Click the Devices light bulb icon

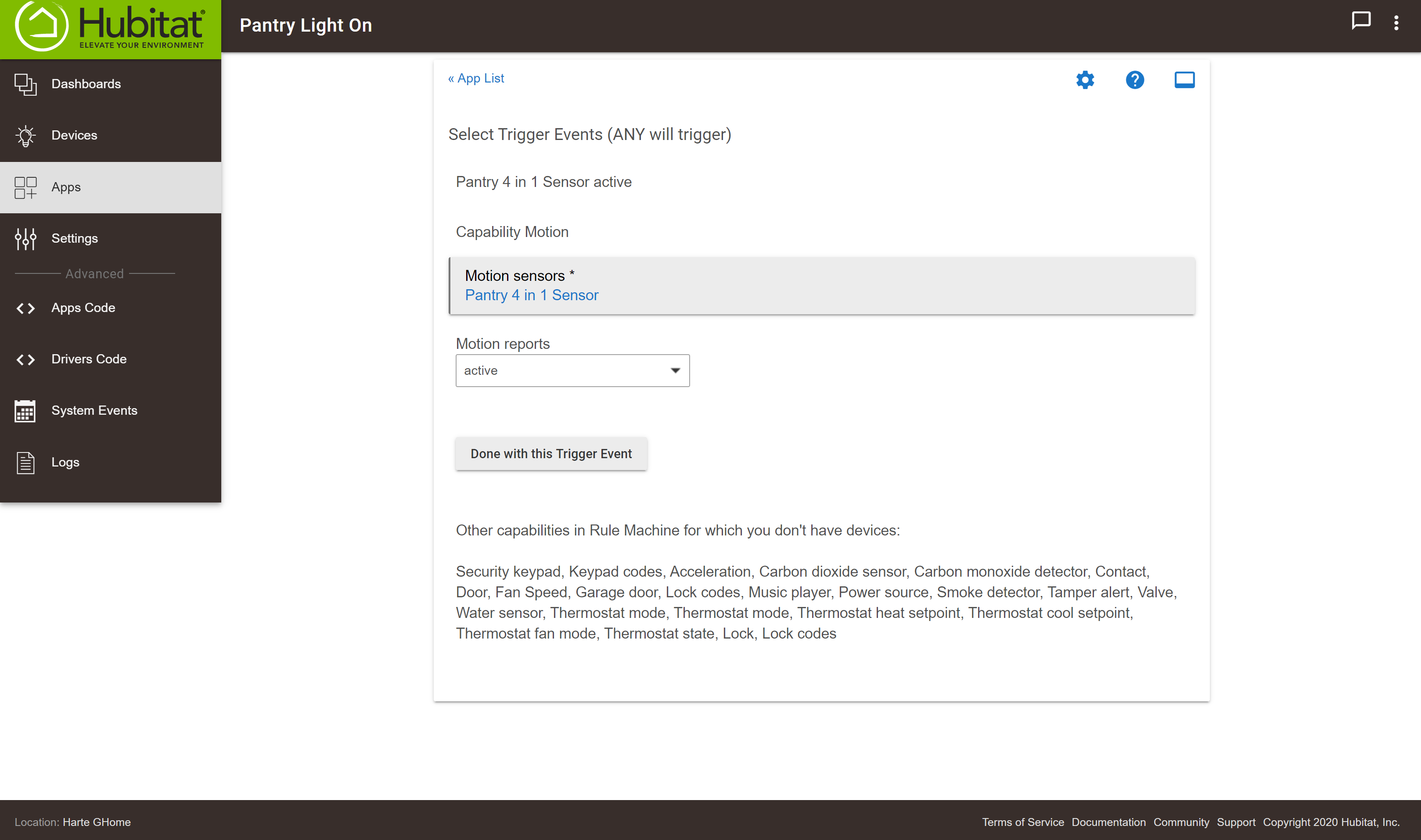click(25, 136)
